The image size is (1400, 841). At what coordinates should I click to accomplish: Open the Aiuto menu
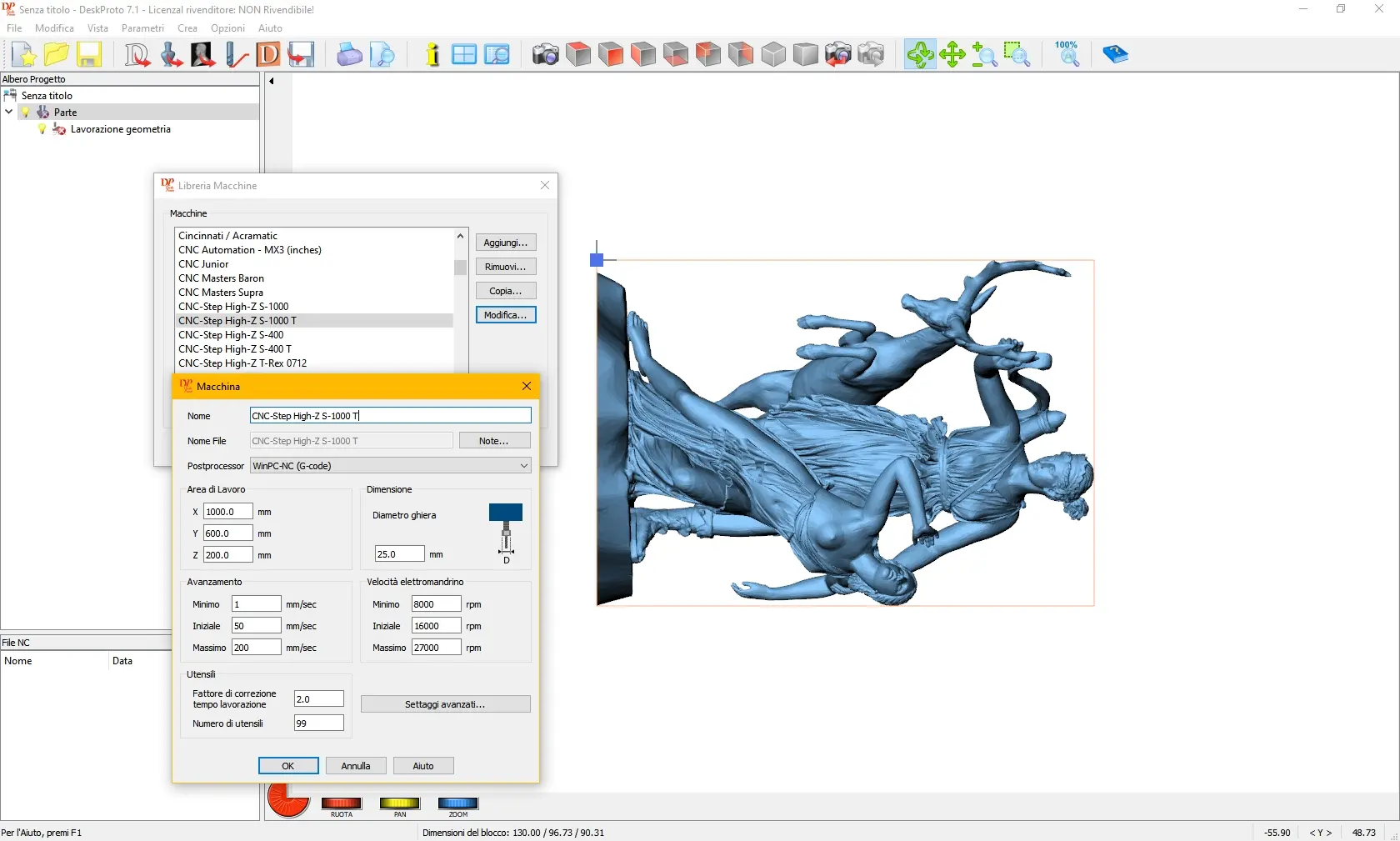(x=270, y=28)
